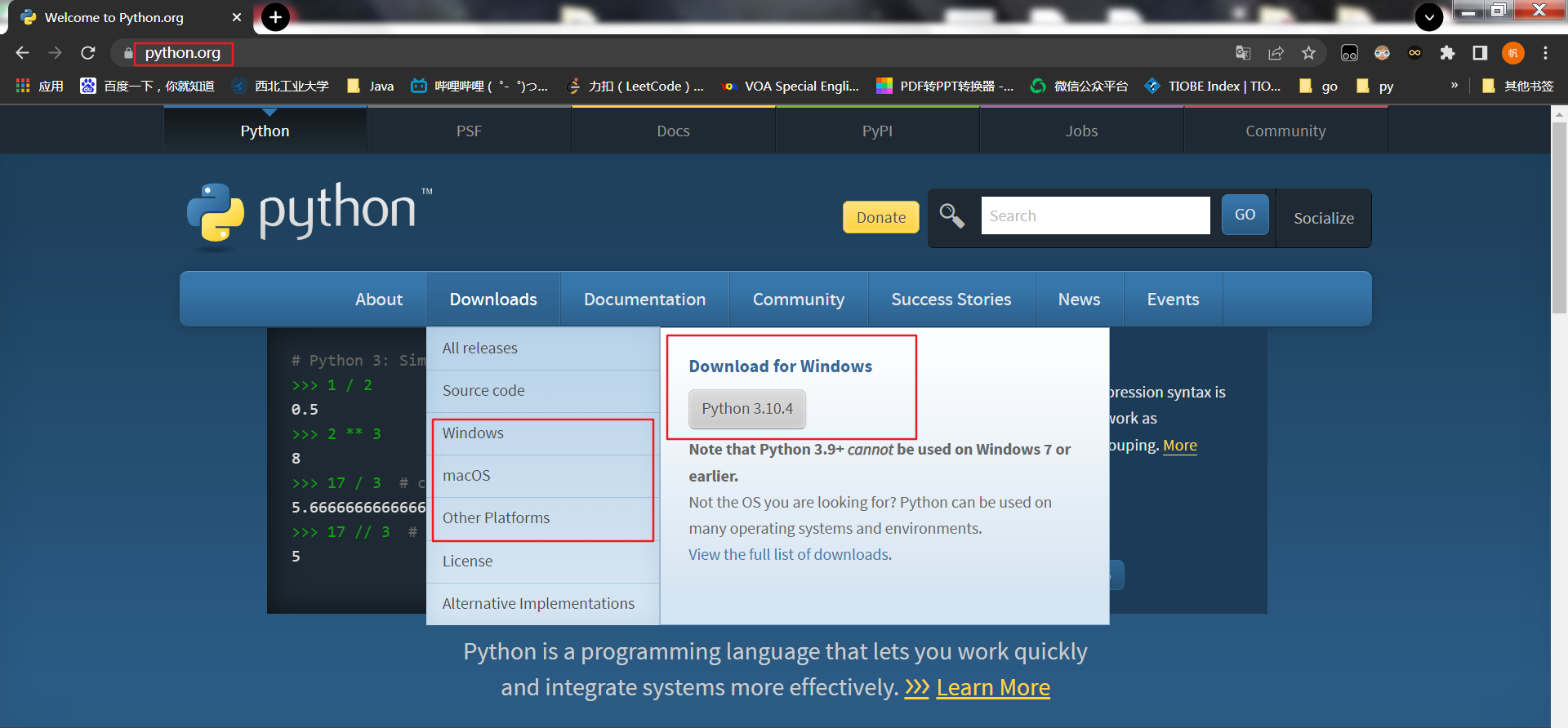Open the Documentation navigation menu
Image resolution: width=1568 pixels, height=728 pixels.
(x=644, y=300)
